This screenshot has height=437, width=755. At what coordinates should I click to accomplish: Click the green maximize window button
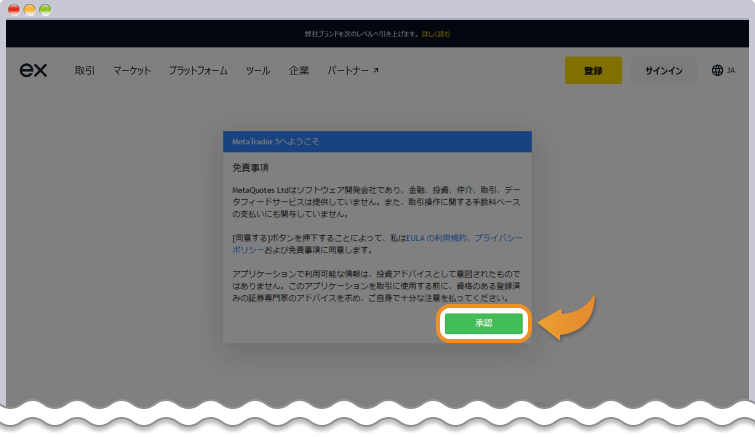coord(45,10)
